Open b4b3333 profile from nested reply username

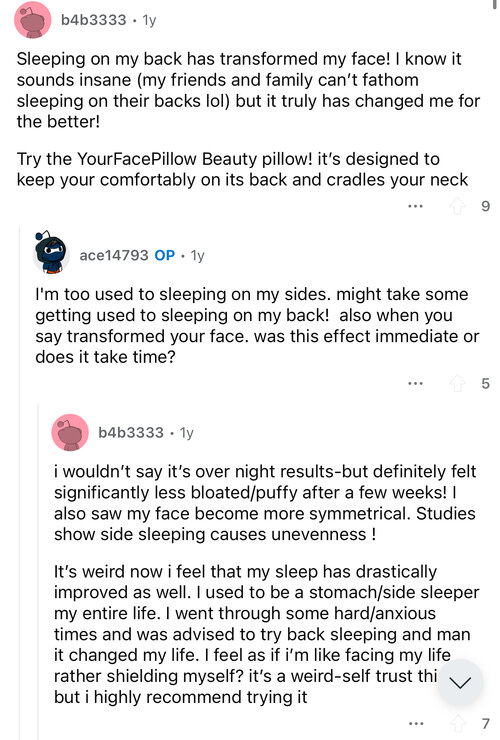[131, 432]
